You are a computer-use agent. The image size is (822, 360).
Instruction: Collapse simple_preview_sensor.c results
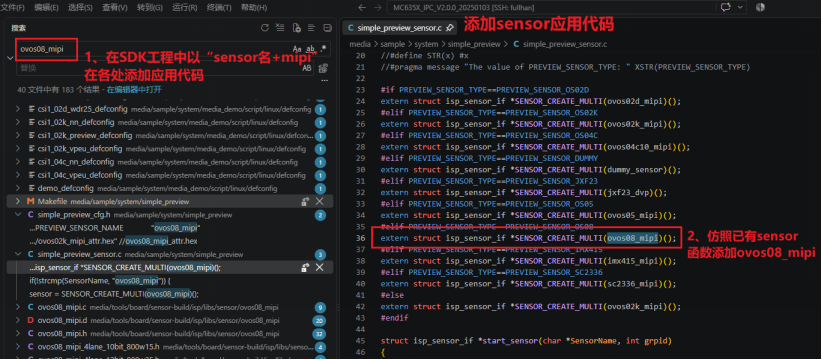[x=17, y=254]
